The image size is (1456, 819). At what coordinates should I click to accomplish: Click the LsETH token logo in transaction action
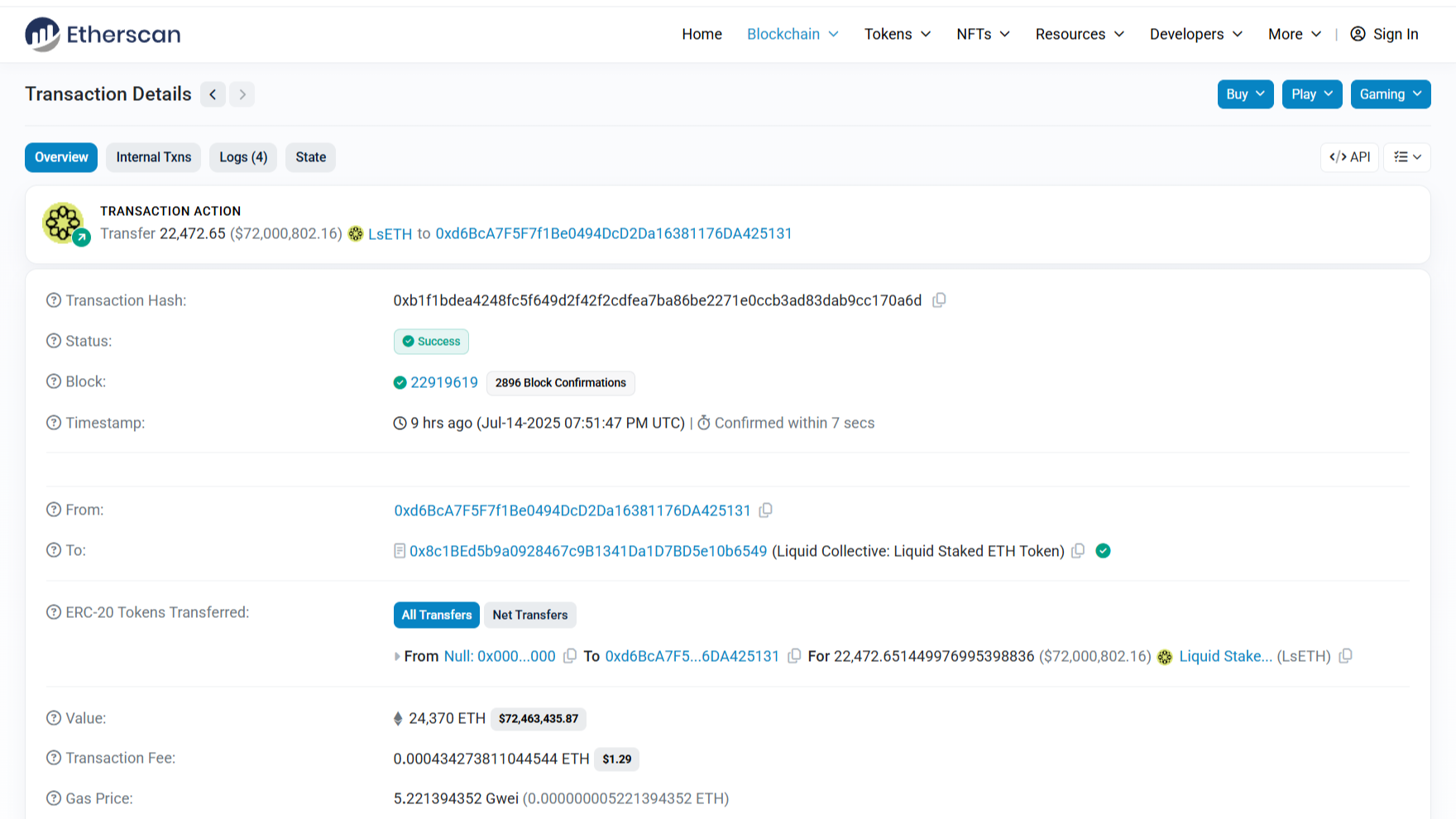356,234
